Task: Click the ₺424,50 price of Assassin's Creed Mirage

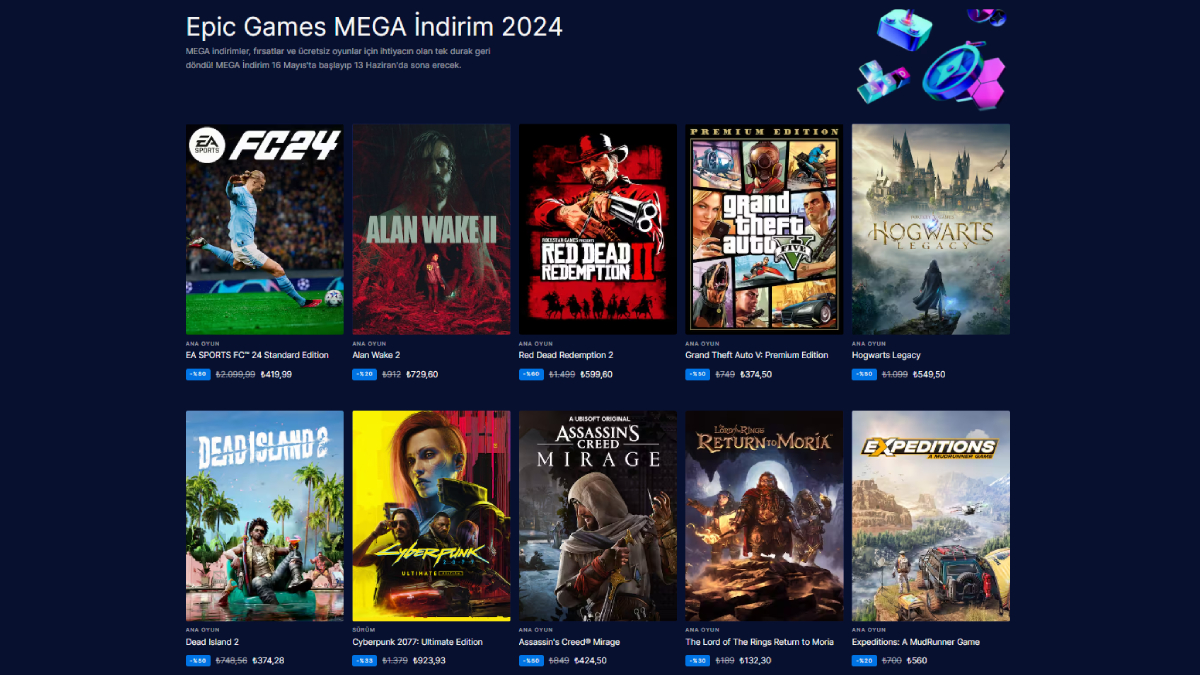Action: pyautogui.click(x=590, y=661)
